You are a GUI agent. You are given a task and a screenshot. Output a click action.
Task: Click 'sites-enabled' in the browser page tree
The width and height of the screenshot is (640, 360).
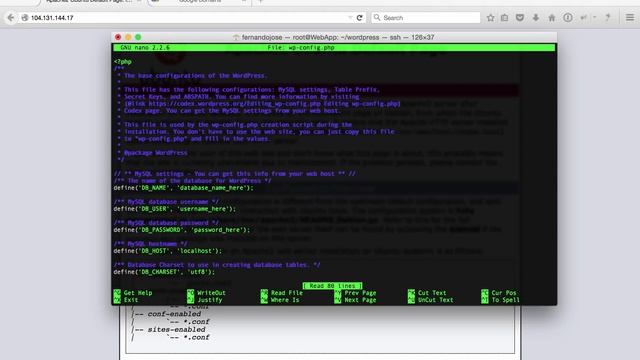tap(176, 329)
